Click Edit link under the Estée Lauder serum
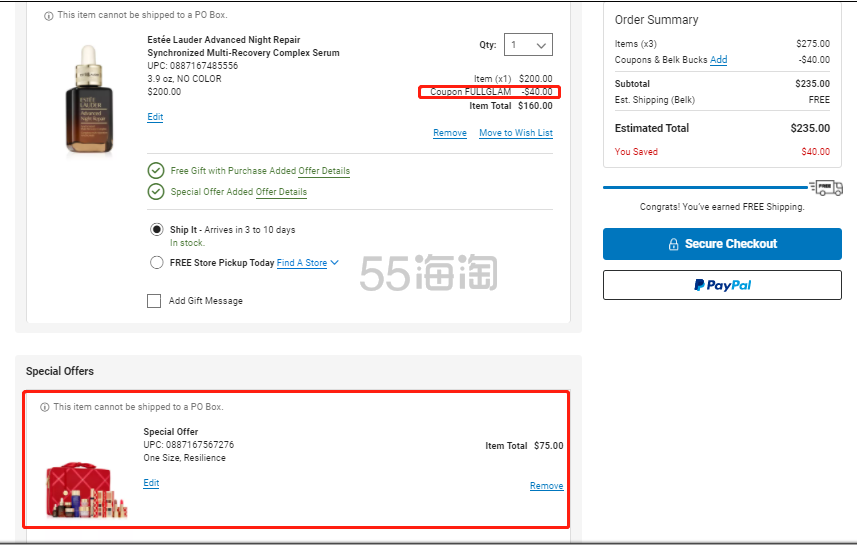 pos(155,117)
